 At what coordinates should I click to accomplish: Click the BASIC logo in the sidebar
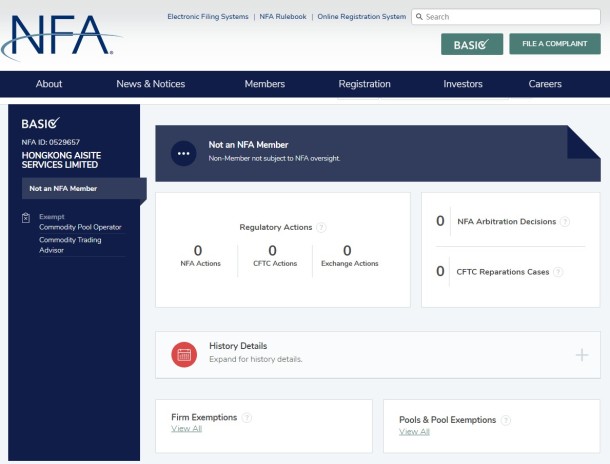pyautogui.click(x=40, y=123)
